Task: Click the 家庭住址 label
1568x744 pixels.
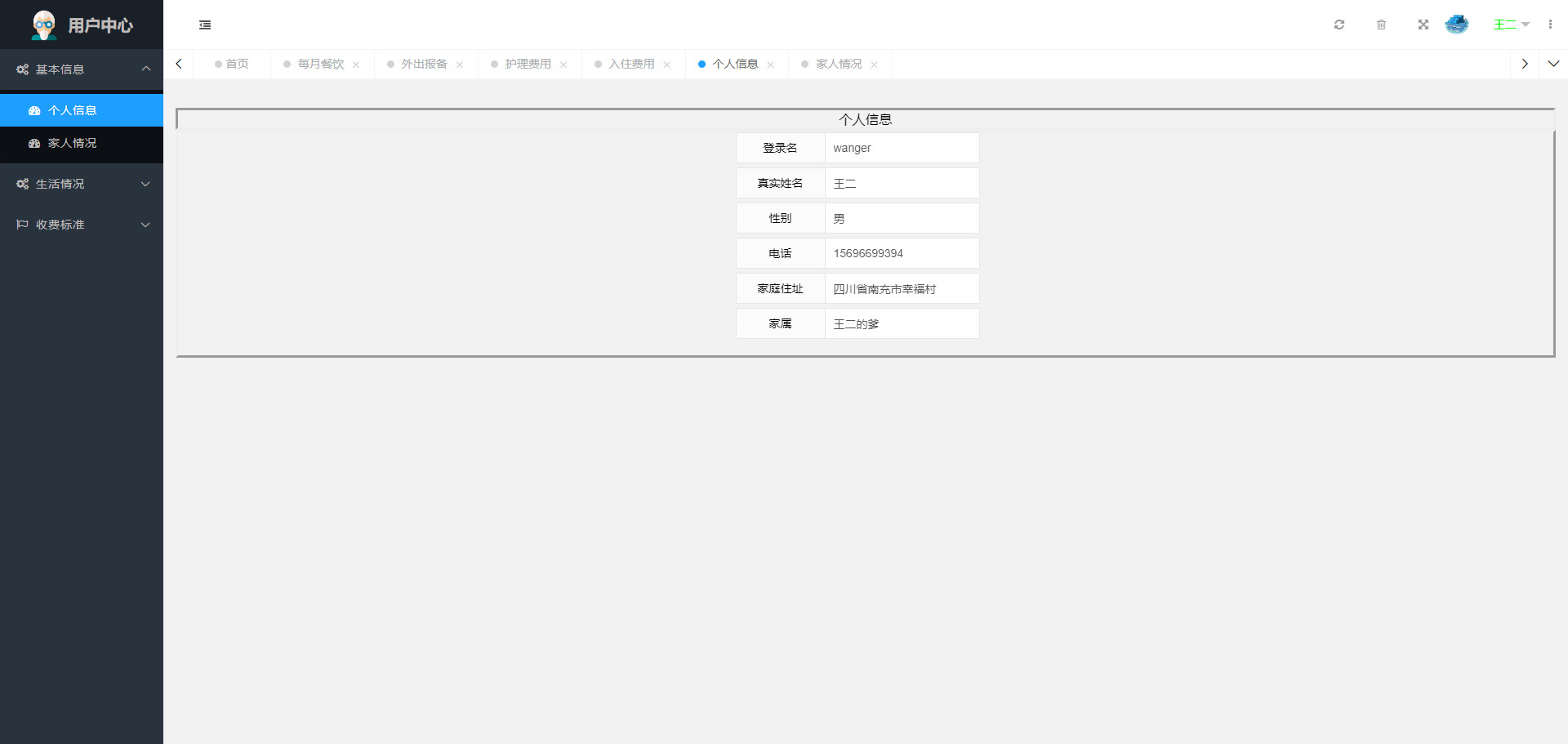Action: (781, 288)
